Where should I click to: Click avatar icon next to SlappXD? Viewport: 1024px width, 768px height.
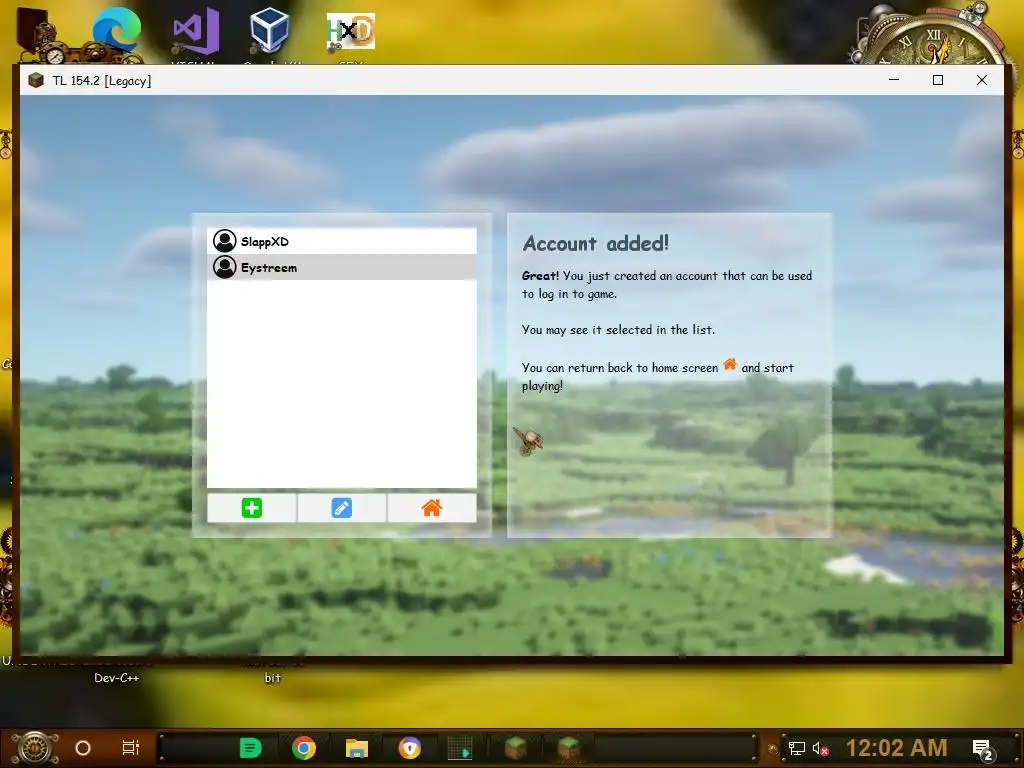point(225,241)
